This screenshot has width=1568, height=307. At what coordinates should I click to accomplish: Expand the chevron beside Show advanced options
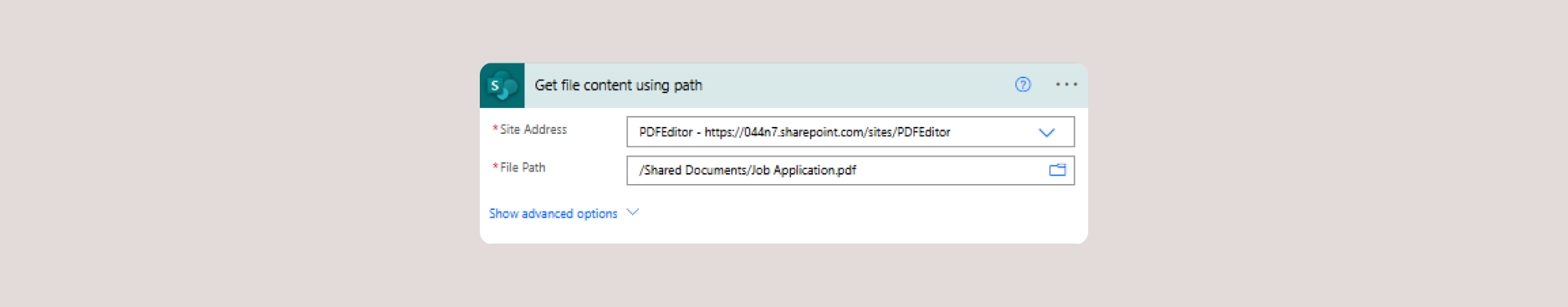(x=633, y=212)
